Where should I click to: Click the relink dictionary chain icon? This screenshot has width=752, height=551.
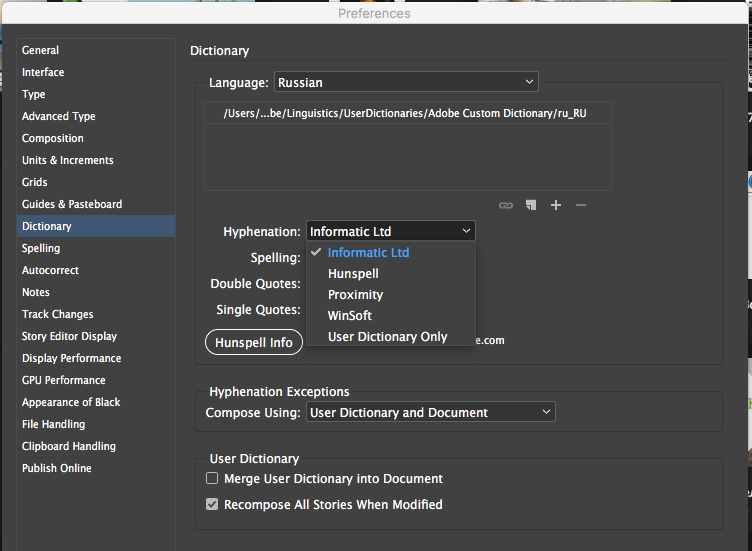pos(506,205)
